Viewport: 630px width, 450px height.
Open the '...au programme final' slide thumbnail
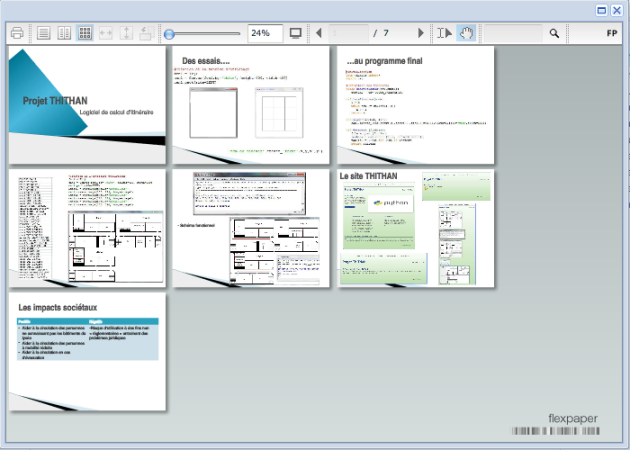415,105
